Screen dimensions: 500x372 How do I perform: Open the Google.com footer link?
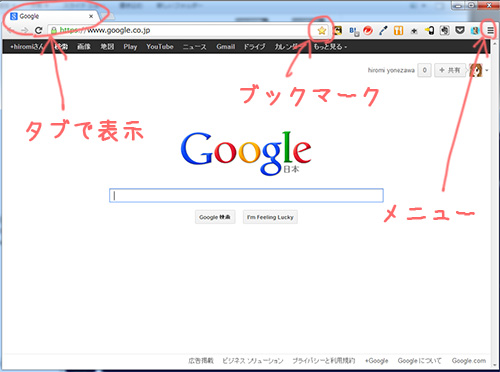click(x=469, y=361)
